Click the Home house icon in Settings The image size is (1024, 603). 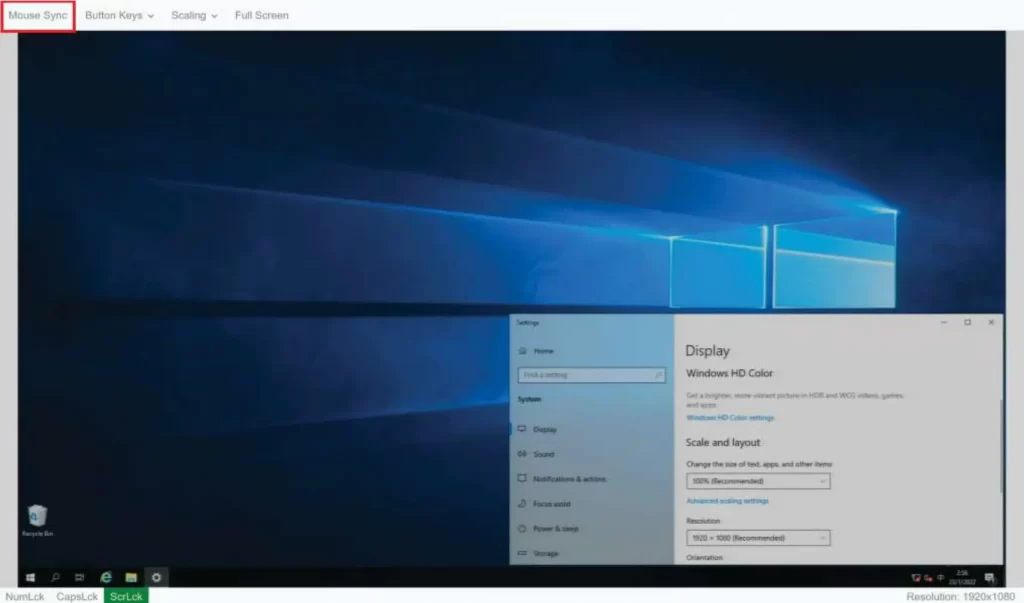tap(522, 351)
